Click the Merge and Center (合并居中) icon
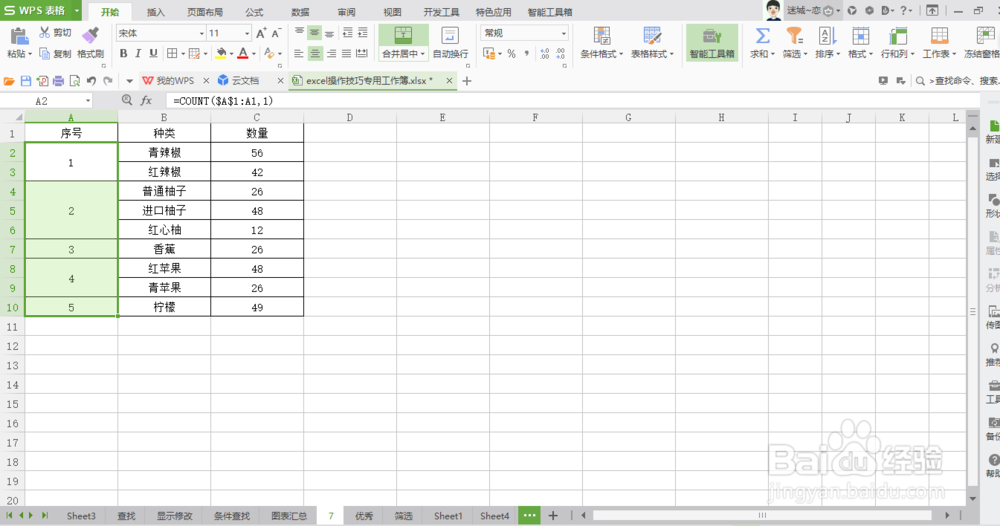Screen dimensions: 1000x526 (403, 36)
